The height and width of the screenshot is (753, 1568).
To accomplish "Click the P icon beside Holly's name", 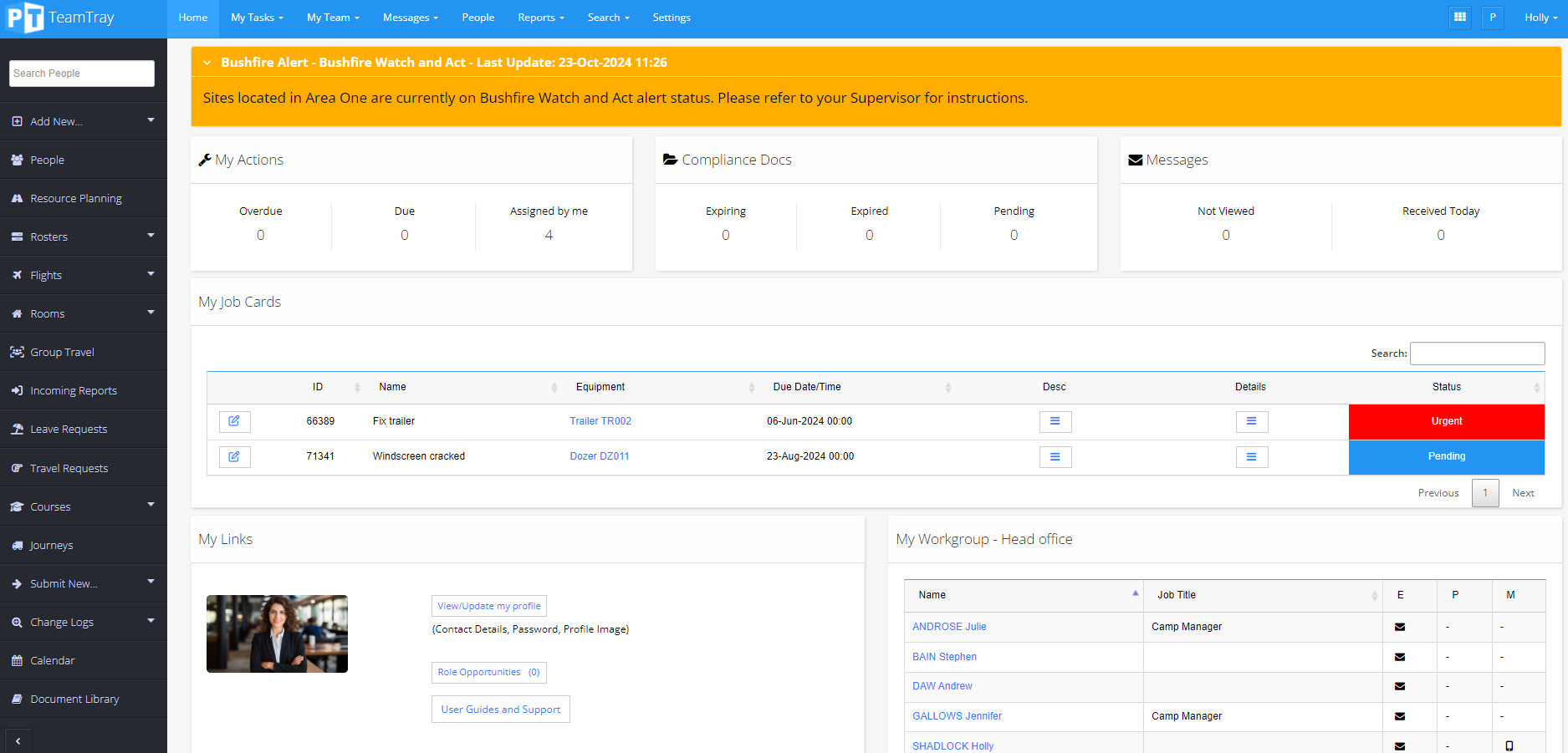I will 1493,17.
